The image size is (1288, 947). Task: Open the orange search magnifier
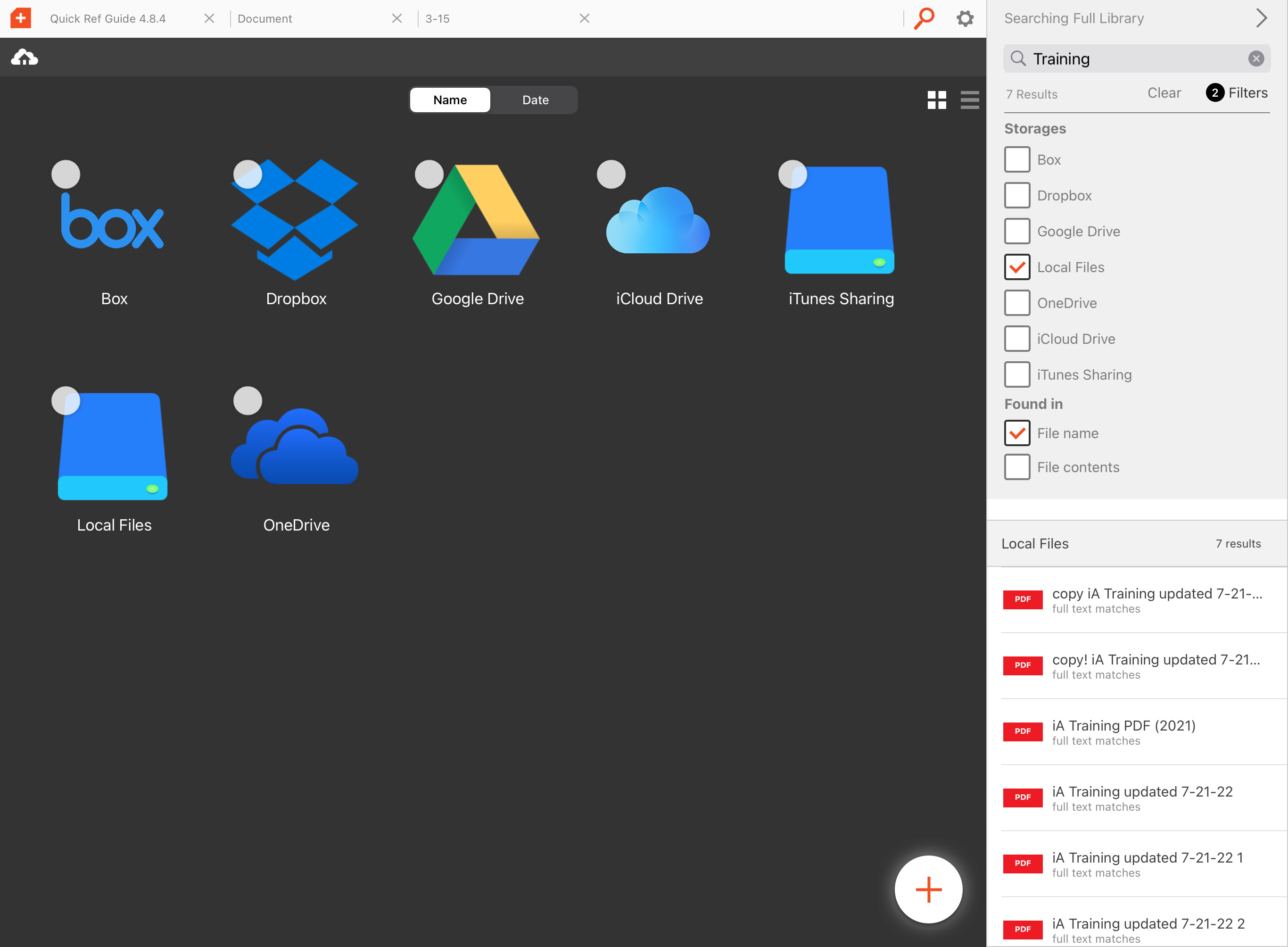coord(924,18)
